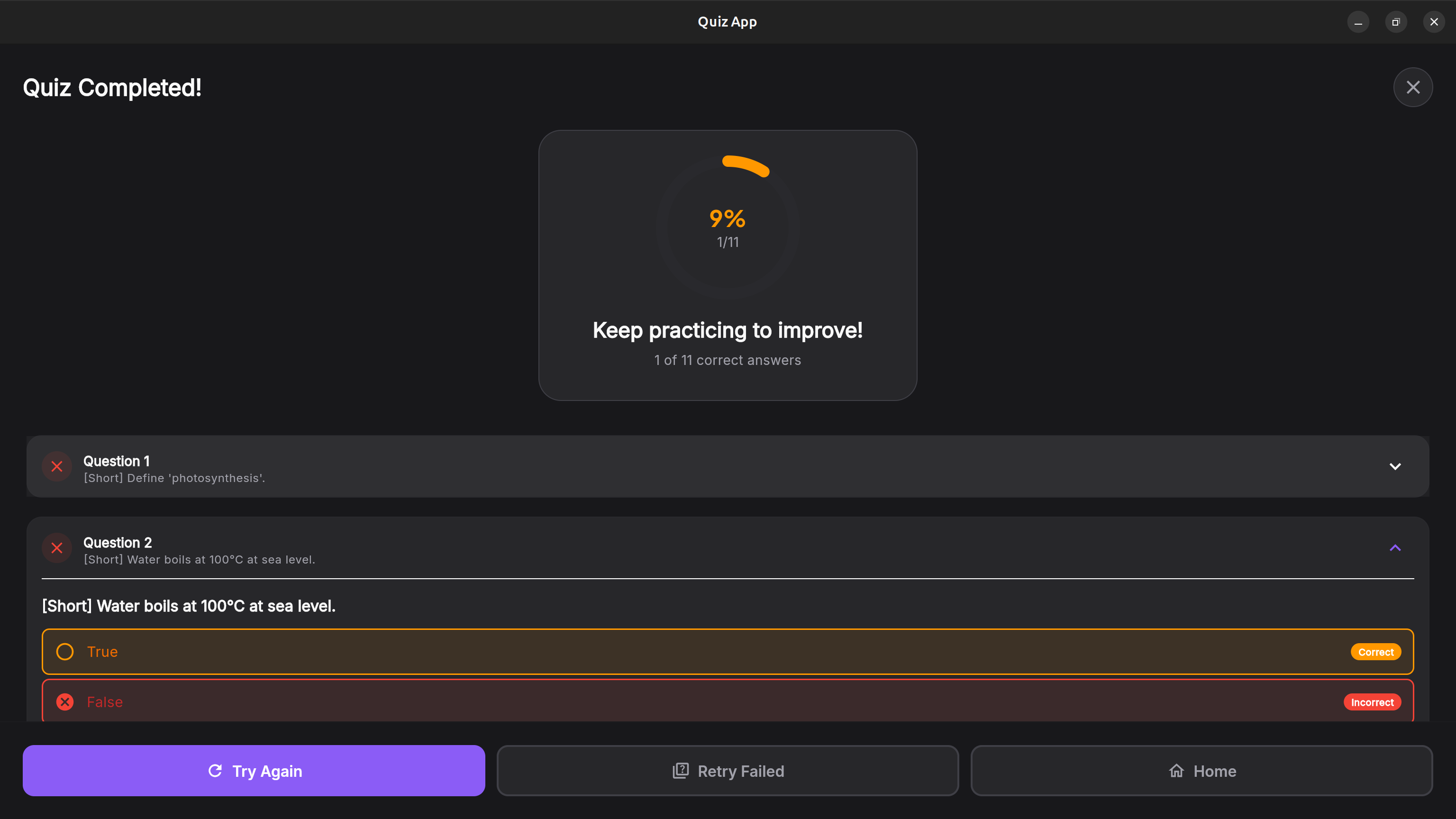Image resolution: width=1456 pixels, height=819 pixels.
Task: Click the red X circle beside False
Action: (65, 702)
